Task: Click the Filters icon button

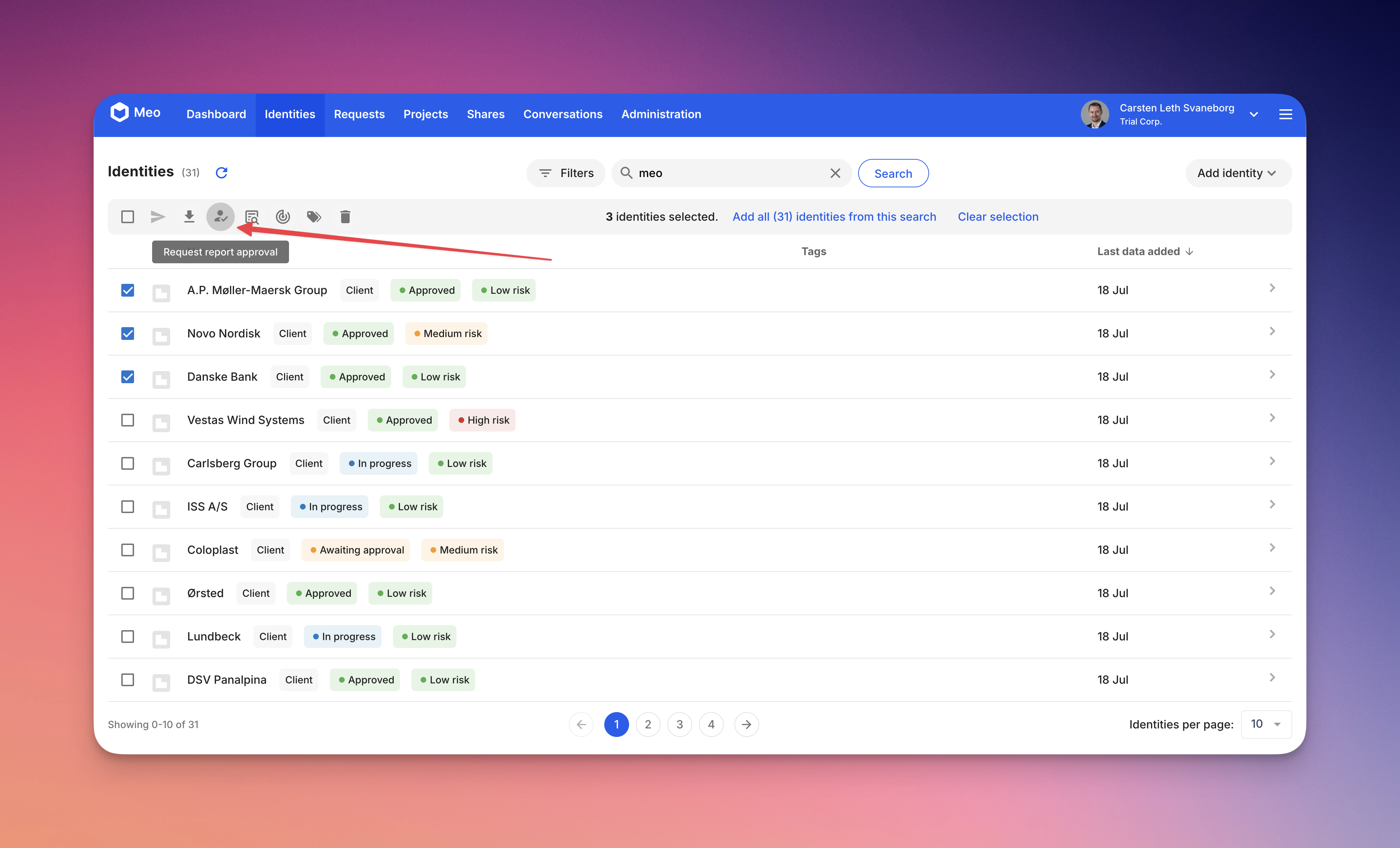Action: point(566,173)
